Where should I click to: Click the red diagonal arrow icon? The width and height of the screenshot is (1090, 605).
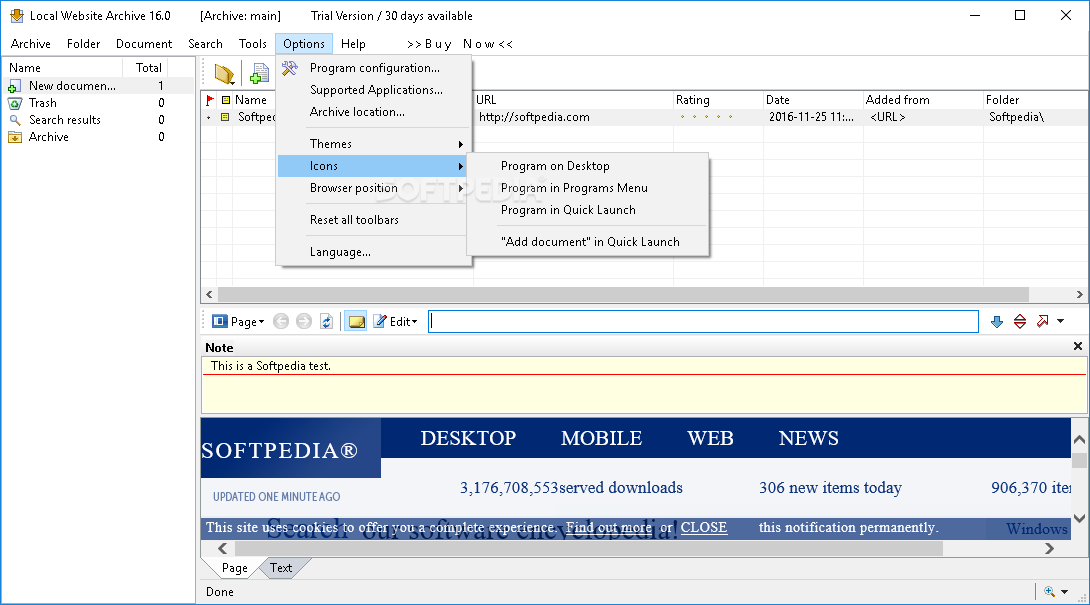[x=1043, y=321]
